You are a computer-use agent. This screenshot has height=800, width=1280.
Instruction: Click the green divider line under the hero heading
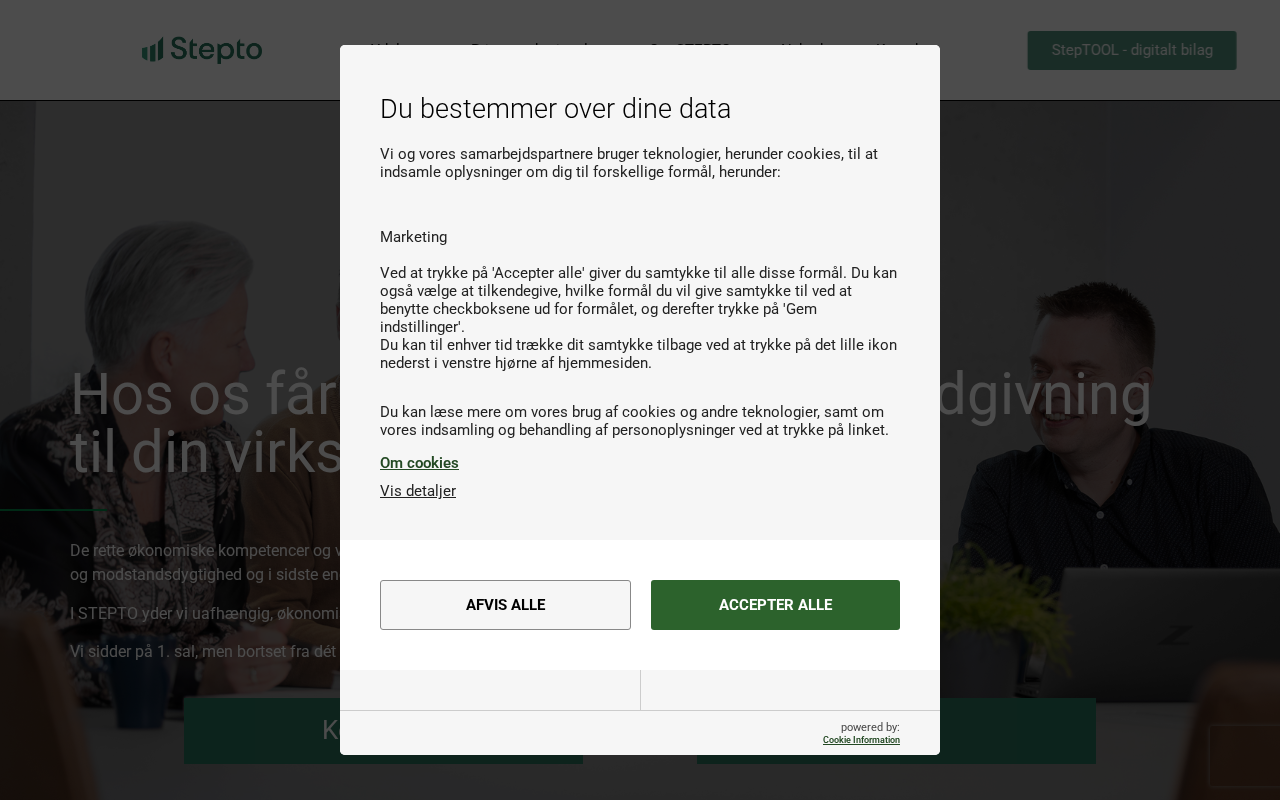click(53, 510)
